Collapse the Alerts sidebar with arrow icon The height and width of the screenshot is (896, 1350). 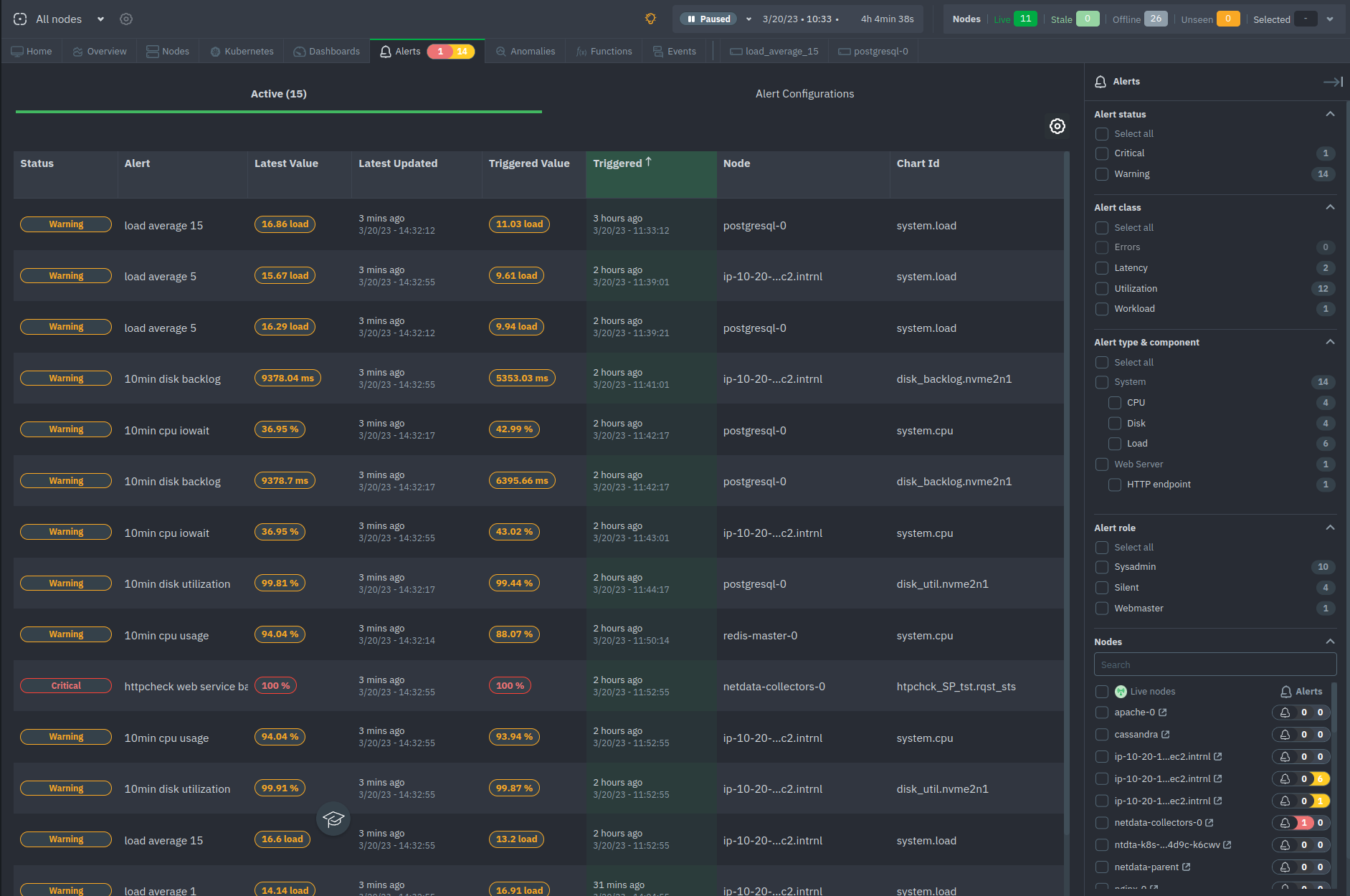1333,82
